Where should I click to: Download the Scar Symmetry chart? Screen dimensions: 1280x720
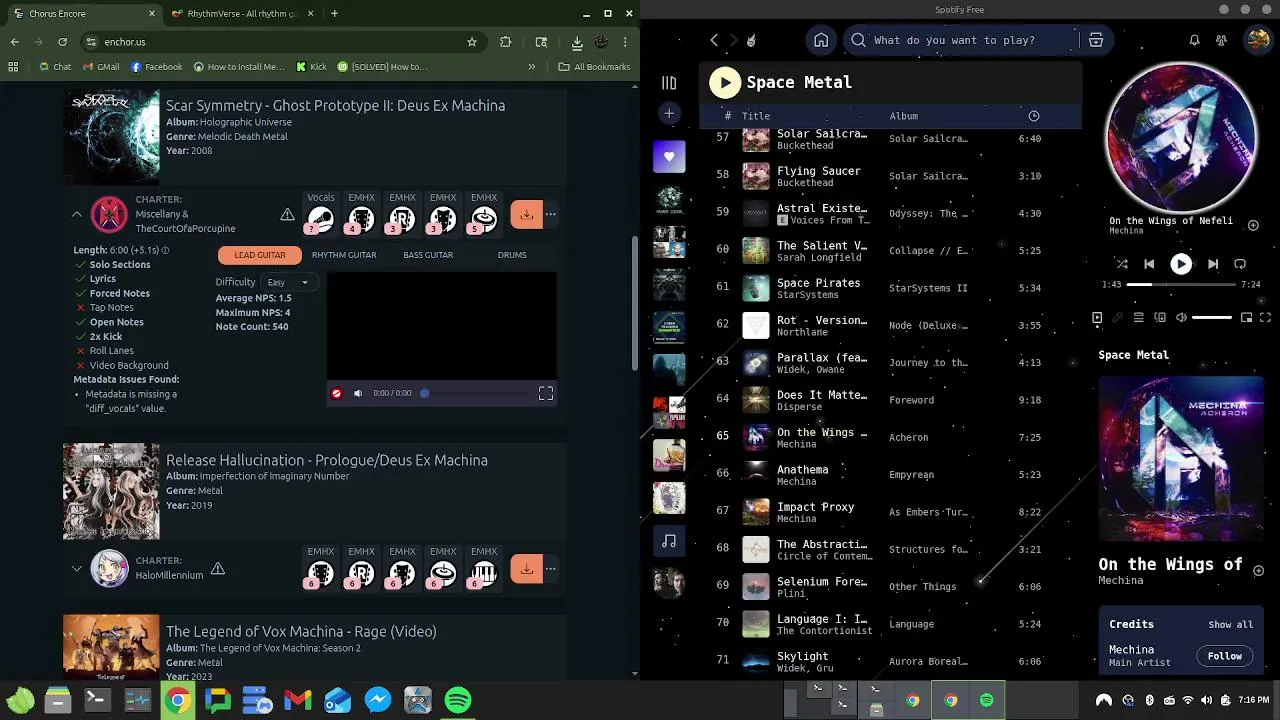[526, 214]
